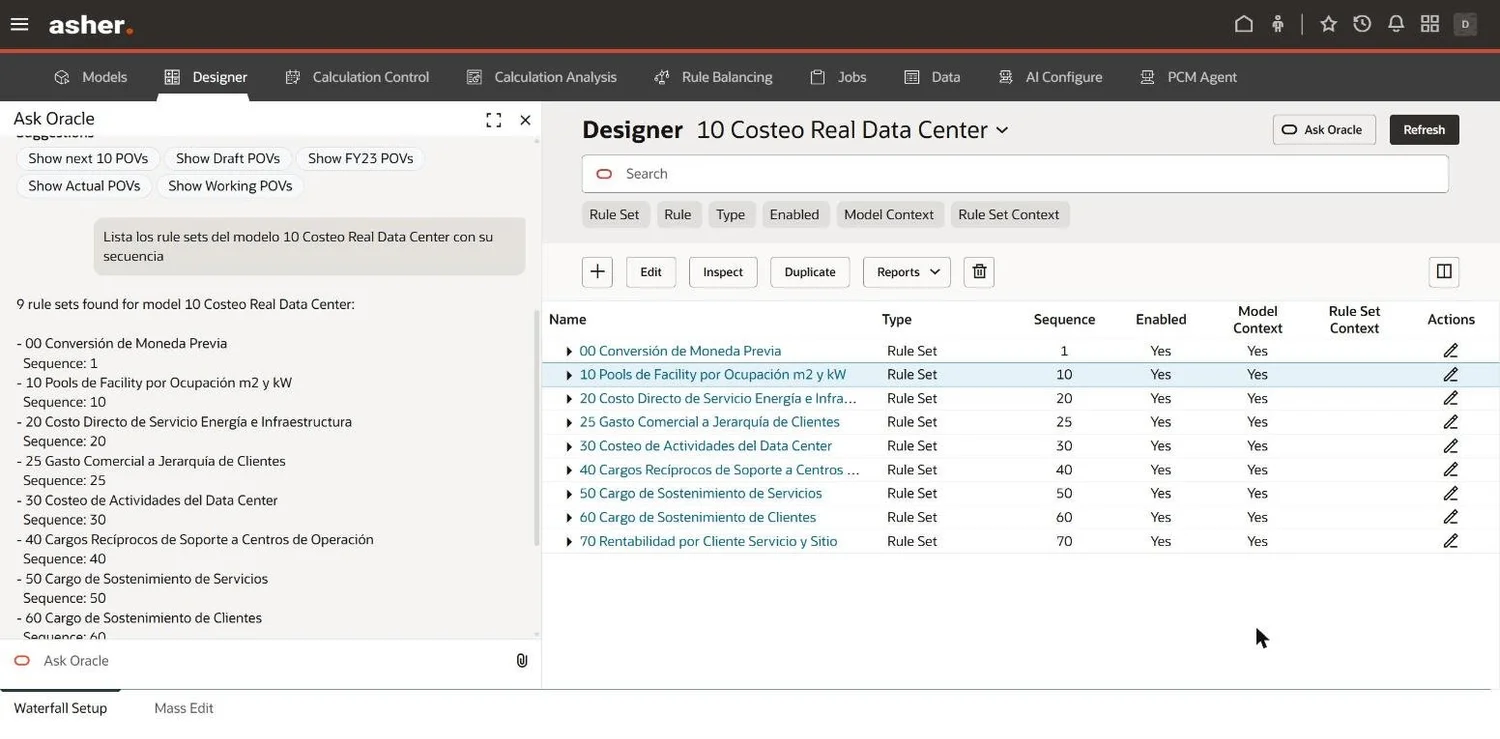The height and width of the screenshot is (739, 1500).
Task: Go to the Home icon
Action: pyautogui.click(x=1244, y=24)
